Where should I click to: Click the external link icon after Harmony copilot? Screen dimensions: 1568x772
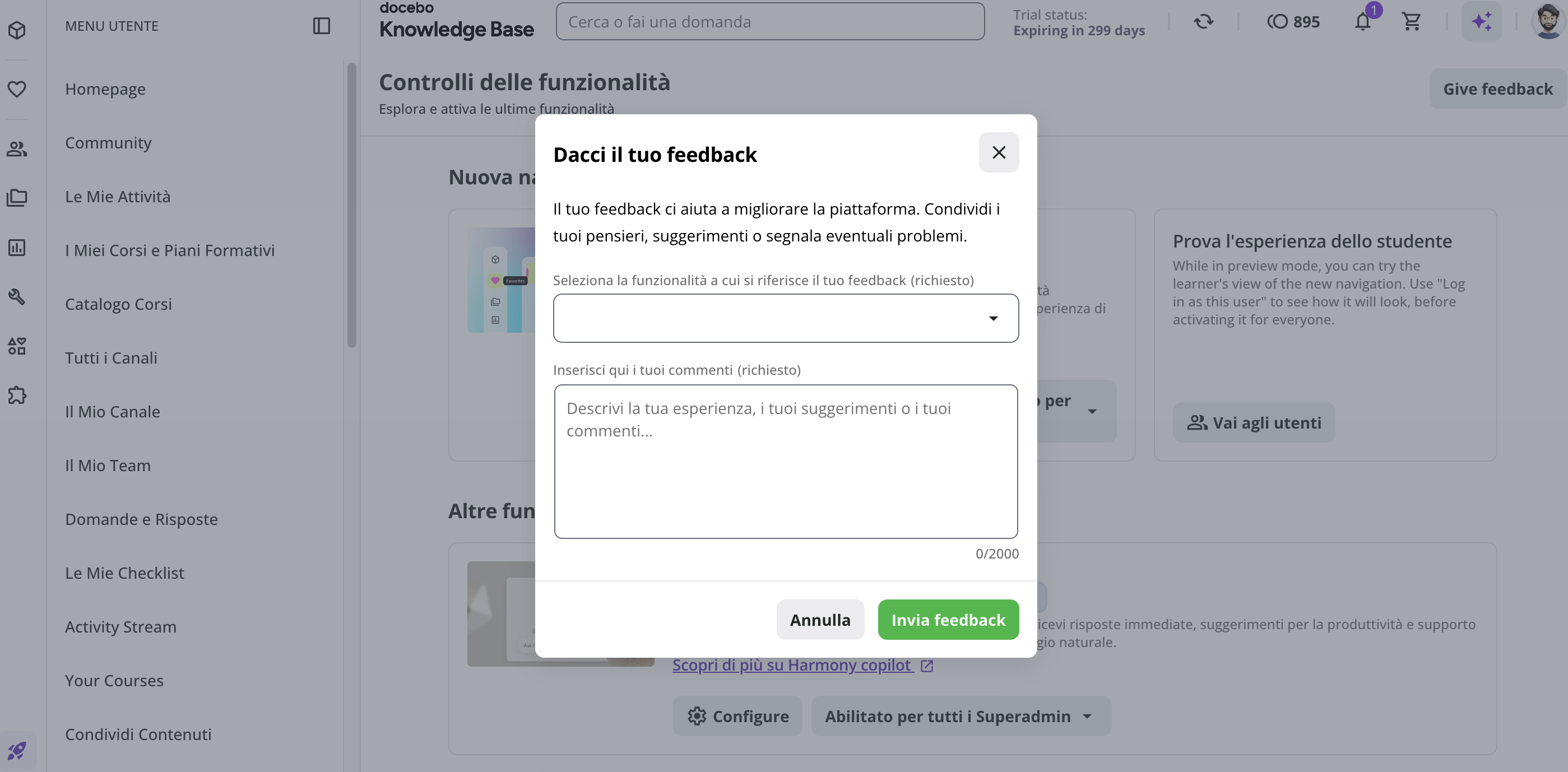tap(927, 666)
